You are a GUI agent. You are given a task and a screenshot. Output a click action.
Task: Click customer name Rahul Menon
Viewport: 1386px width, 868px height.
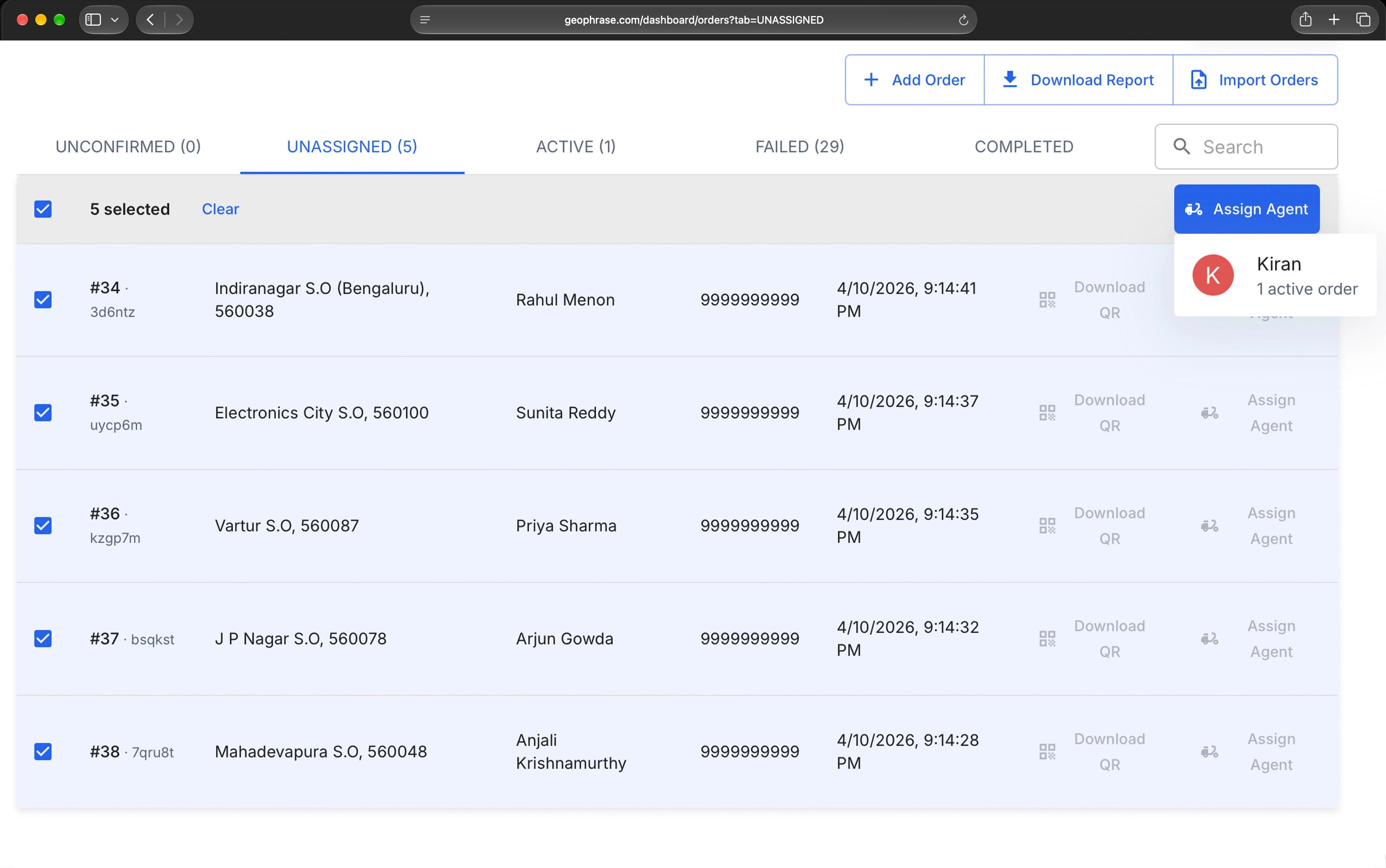565,299
